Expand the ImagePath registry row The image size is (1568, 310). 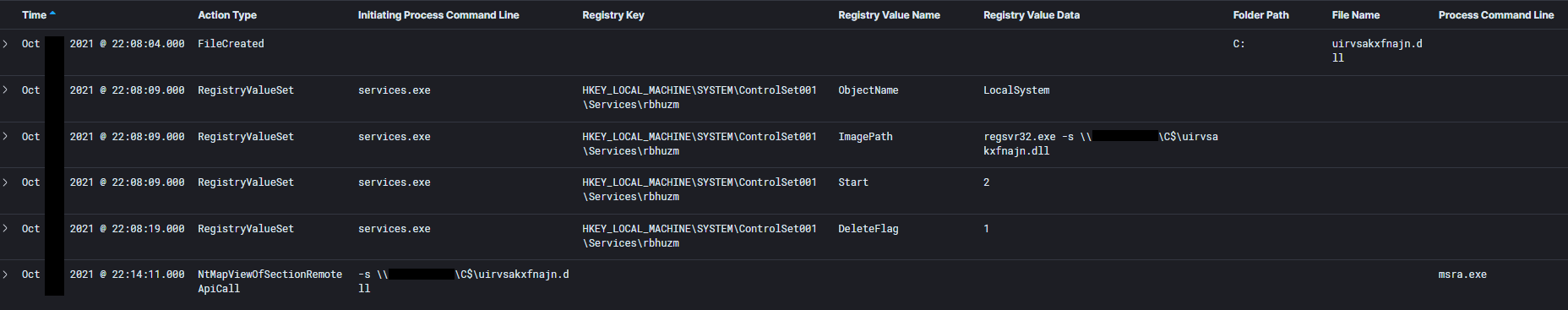point(5,137)
